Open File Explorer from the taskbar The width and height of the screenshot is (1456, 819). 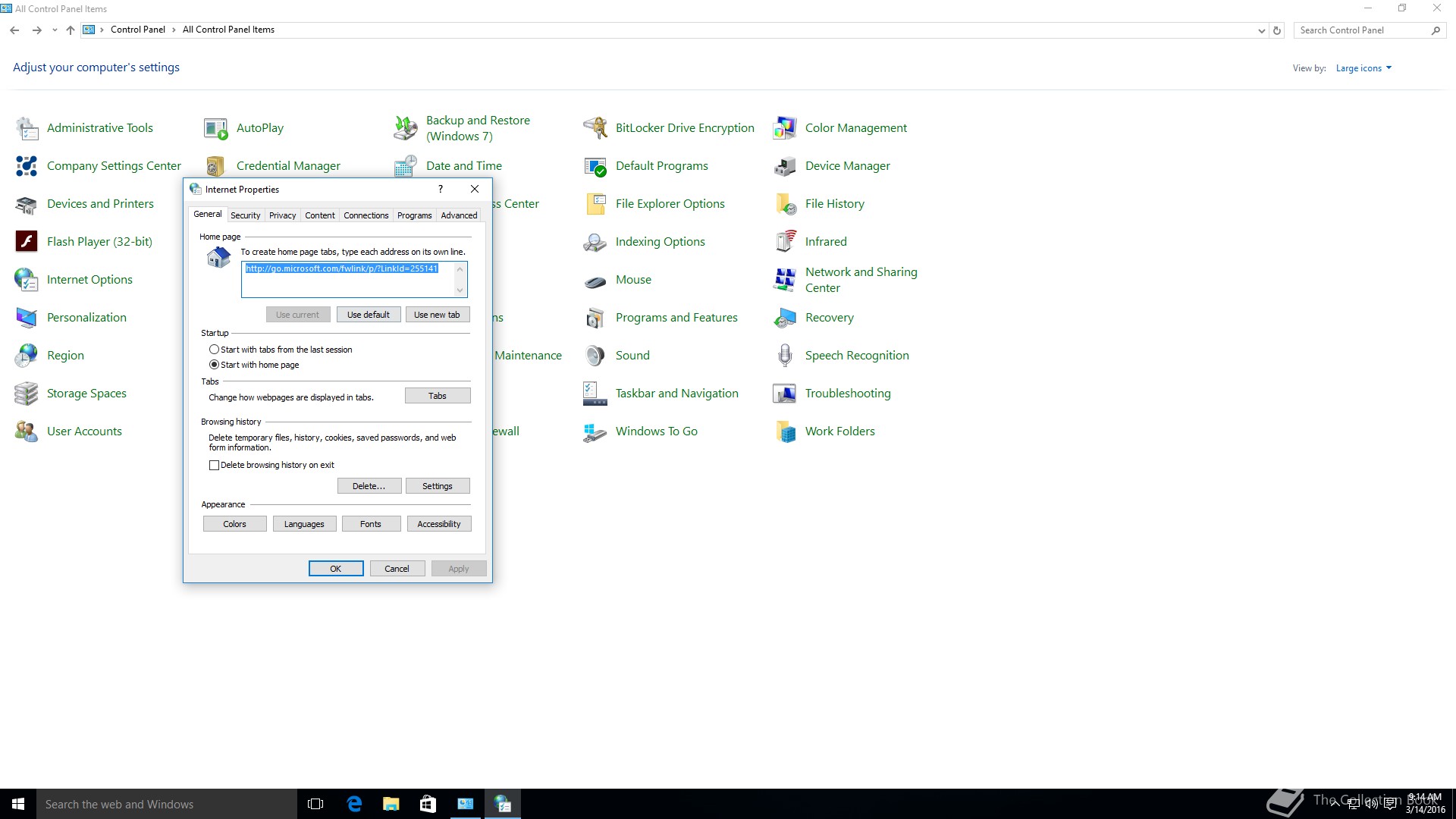[391, 804]
